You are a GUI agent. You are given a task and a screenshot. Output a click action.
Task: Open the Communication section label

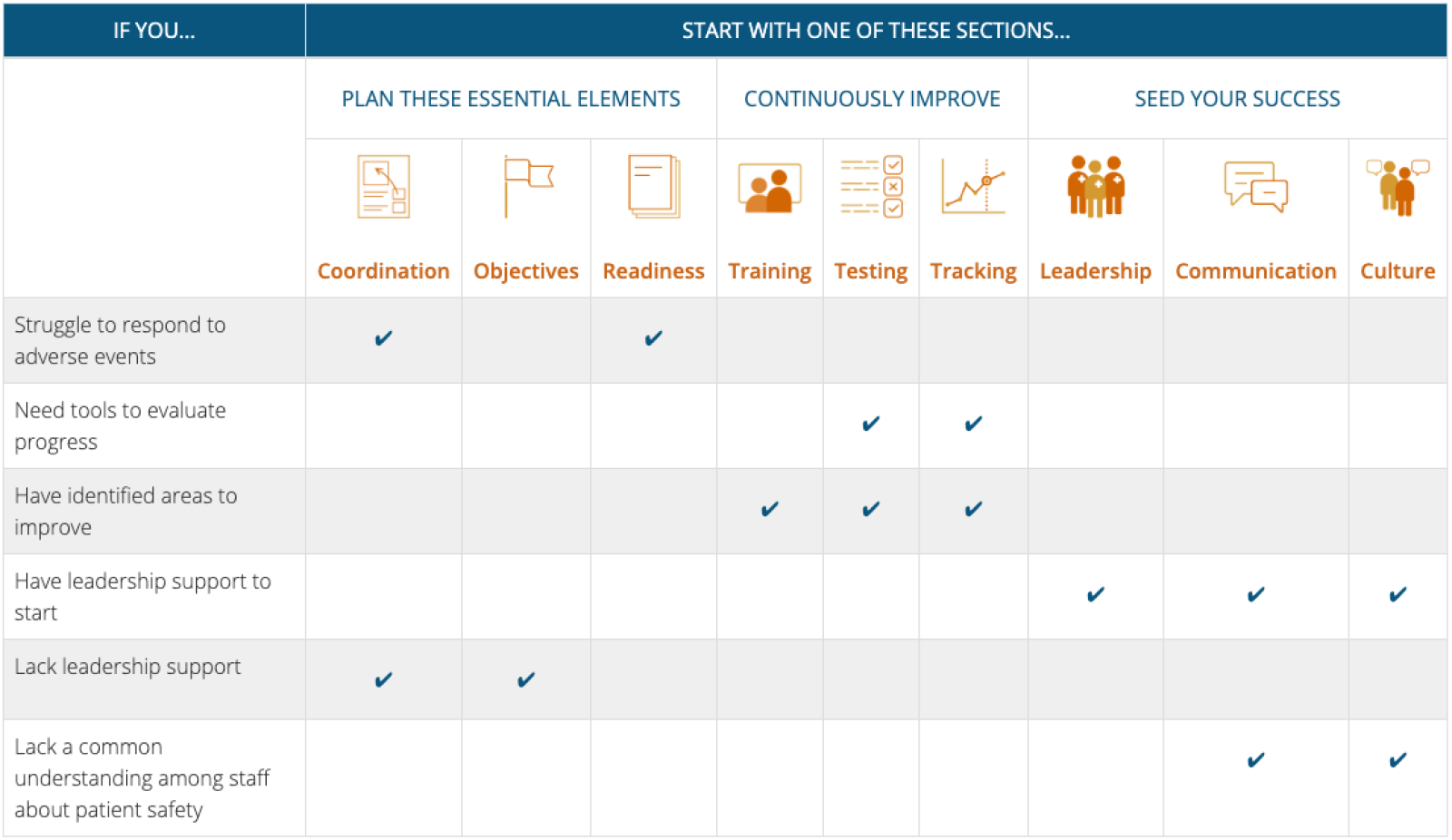pyautogui.click(x=1255, y=271)
